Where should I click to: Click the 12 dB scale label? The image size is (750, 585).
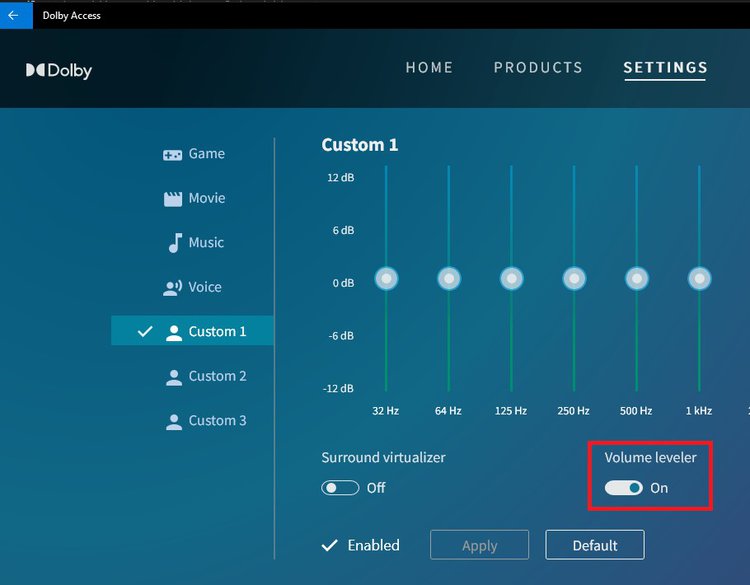tap(341, 178)
